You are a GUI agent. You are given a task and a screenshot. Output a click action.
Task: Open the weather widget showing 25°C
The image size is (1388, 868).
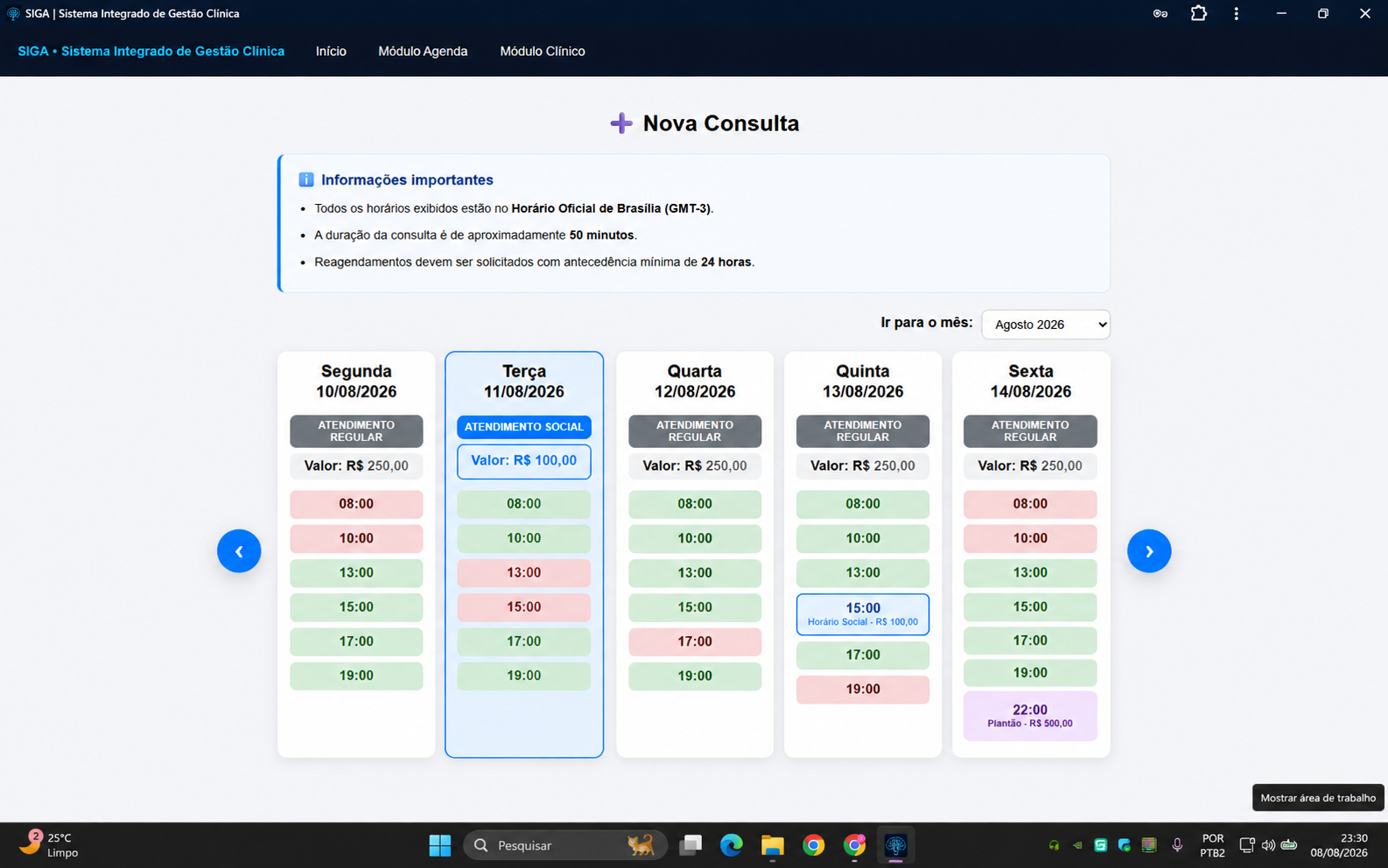[50, 845]
